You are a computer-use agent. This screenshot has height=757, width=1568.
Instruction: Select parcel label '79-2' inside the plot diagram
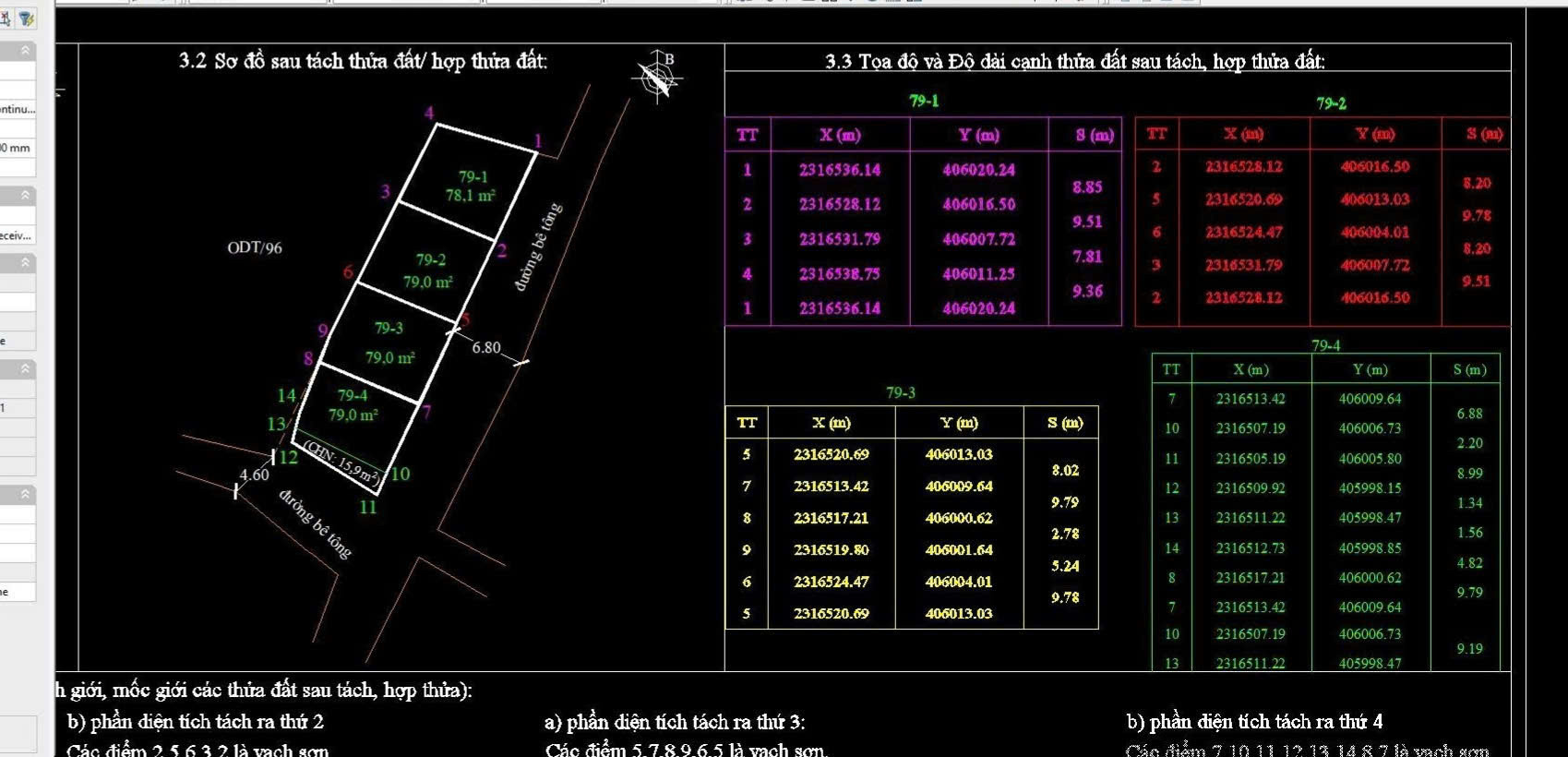[x=430, y=260]
